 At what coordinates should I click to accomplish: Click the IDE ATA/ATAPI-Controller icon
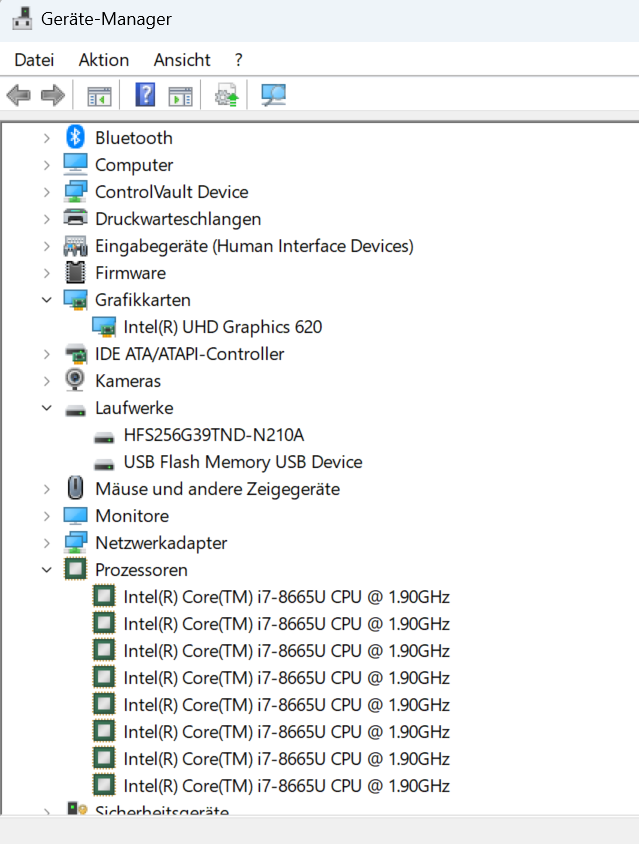click(x=75, y=354)
